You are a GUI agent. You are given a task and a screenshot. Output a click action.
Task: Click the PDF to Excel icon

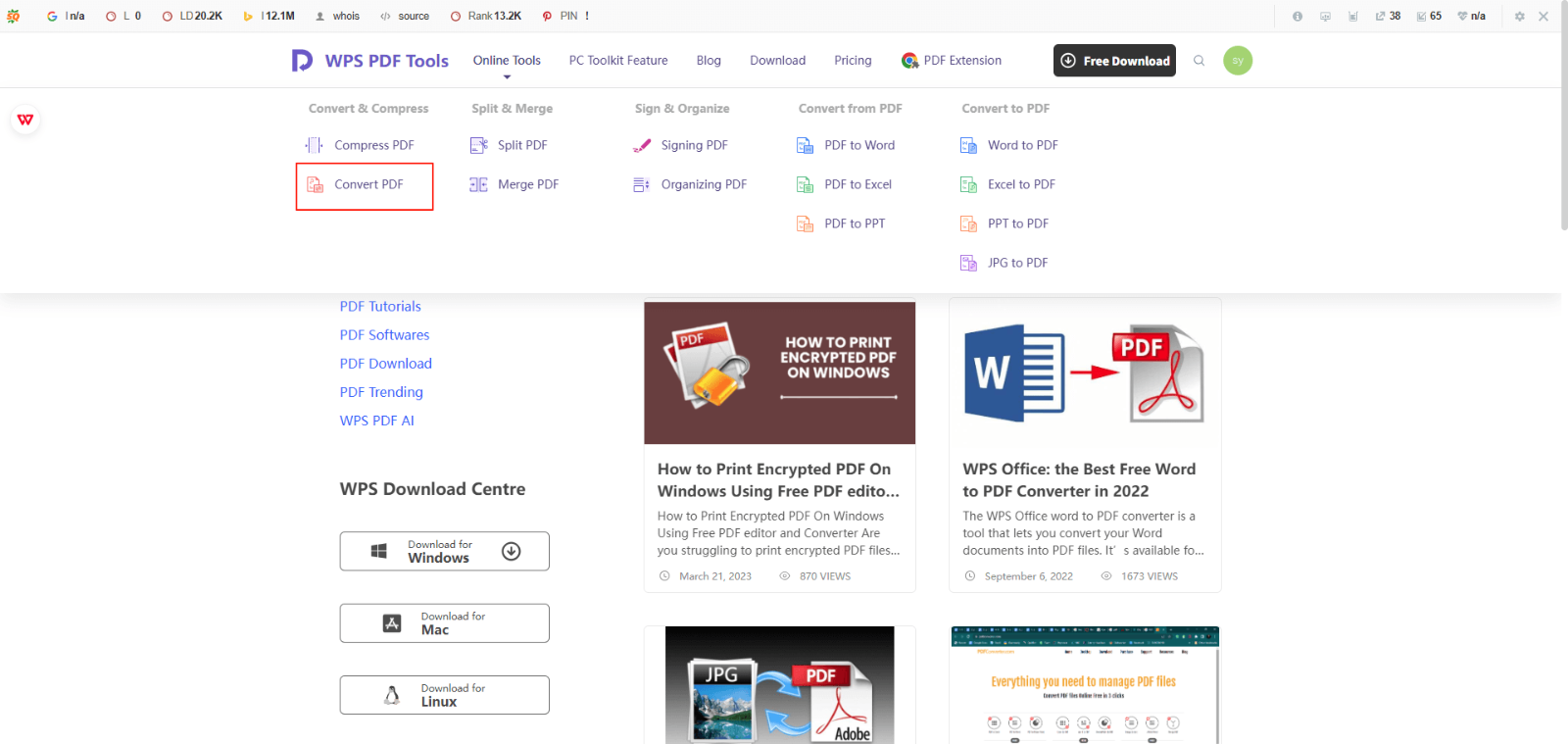point(805,184)
